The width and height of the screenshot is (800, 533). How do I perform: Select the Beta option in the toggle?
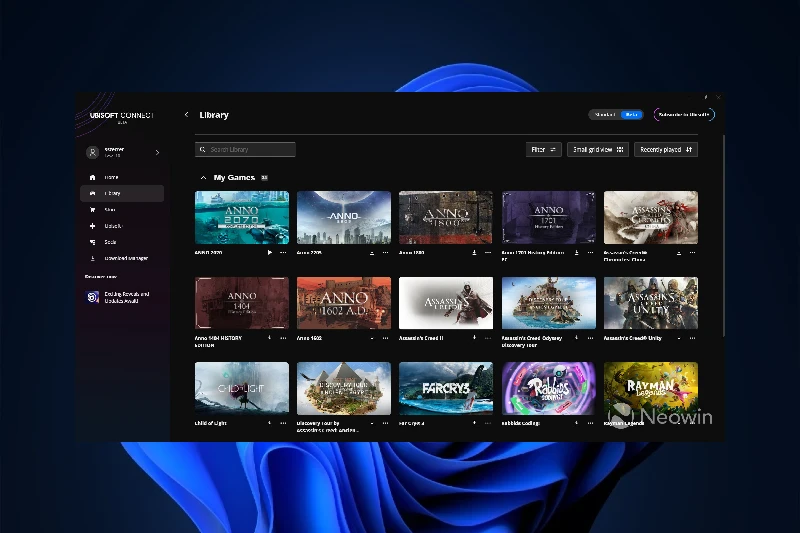[x=631, y=115]
